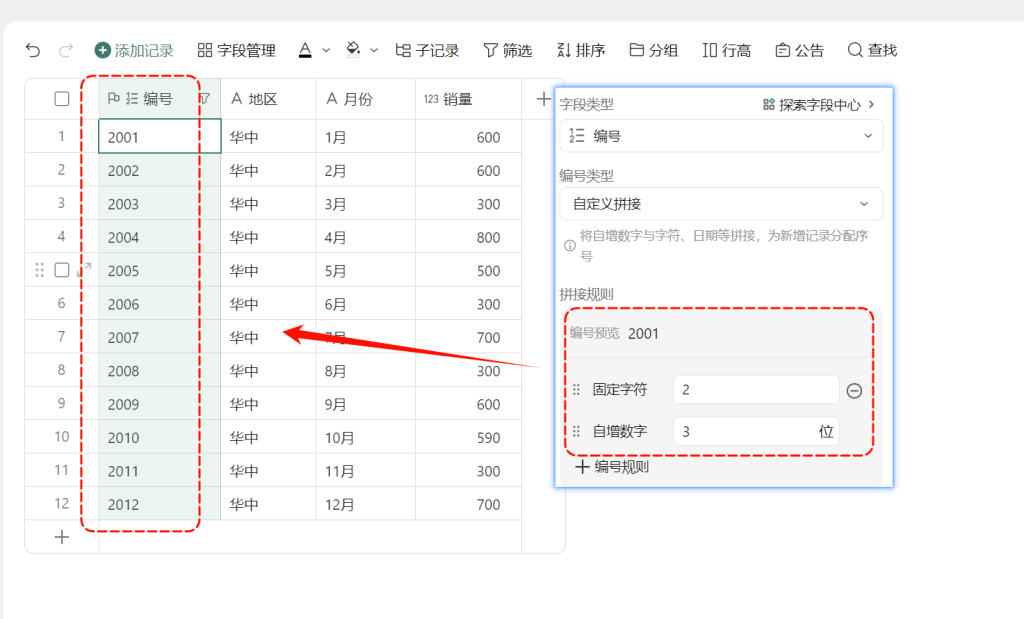1024x619 pixels.
Task: Click the undo arrow icon
Action: coord(33,50)
